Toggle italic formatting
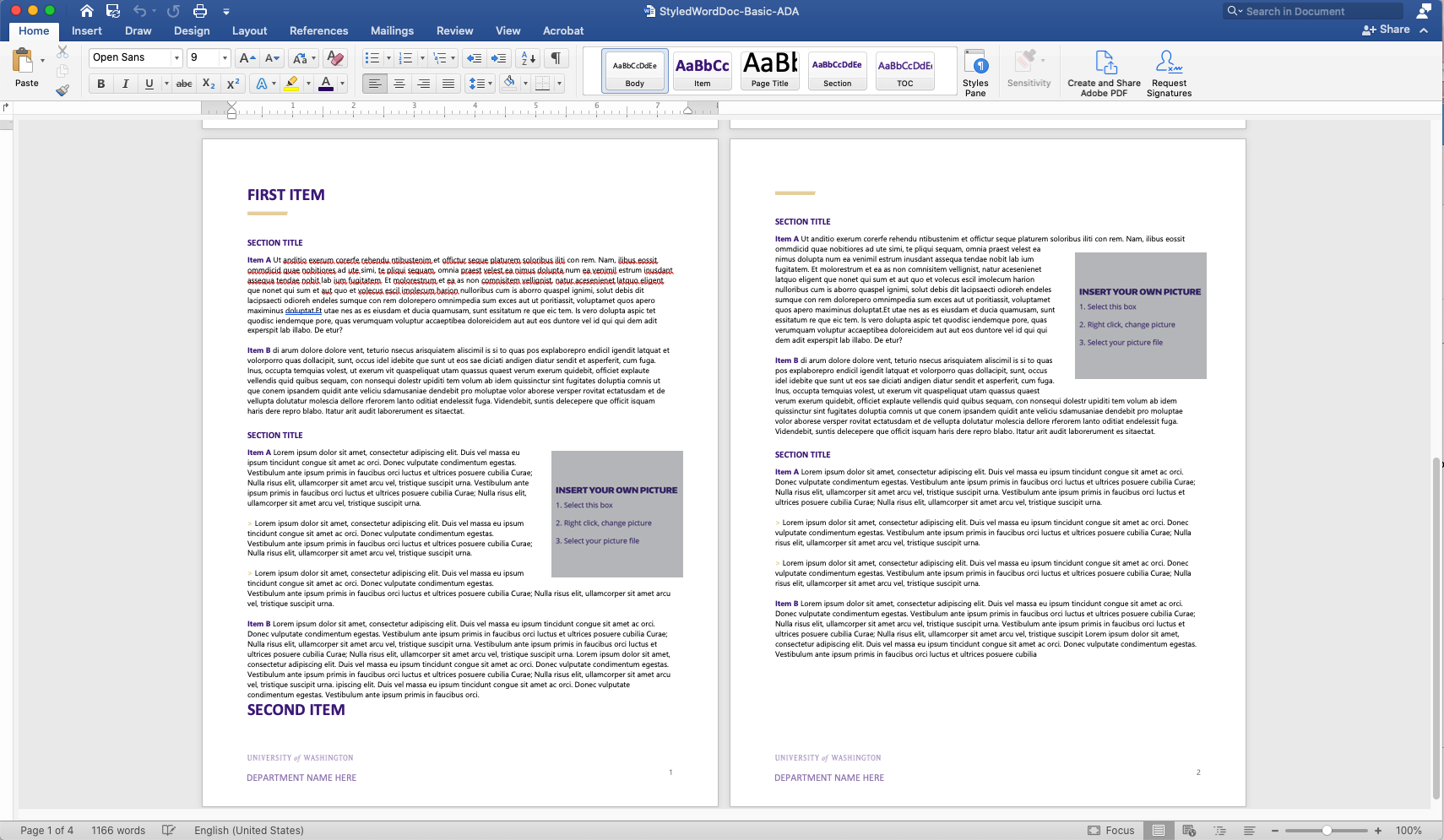The height and width of the screenshot is (840, 1444). tap(125, 84)
